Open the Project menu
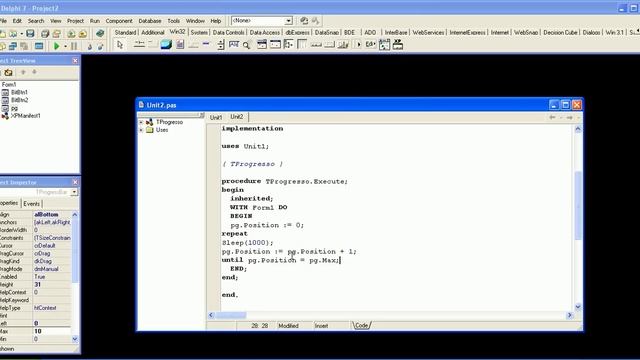This screenshot has height=360, width=640. coord(76,20)
